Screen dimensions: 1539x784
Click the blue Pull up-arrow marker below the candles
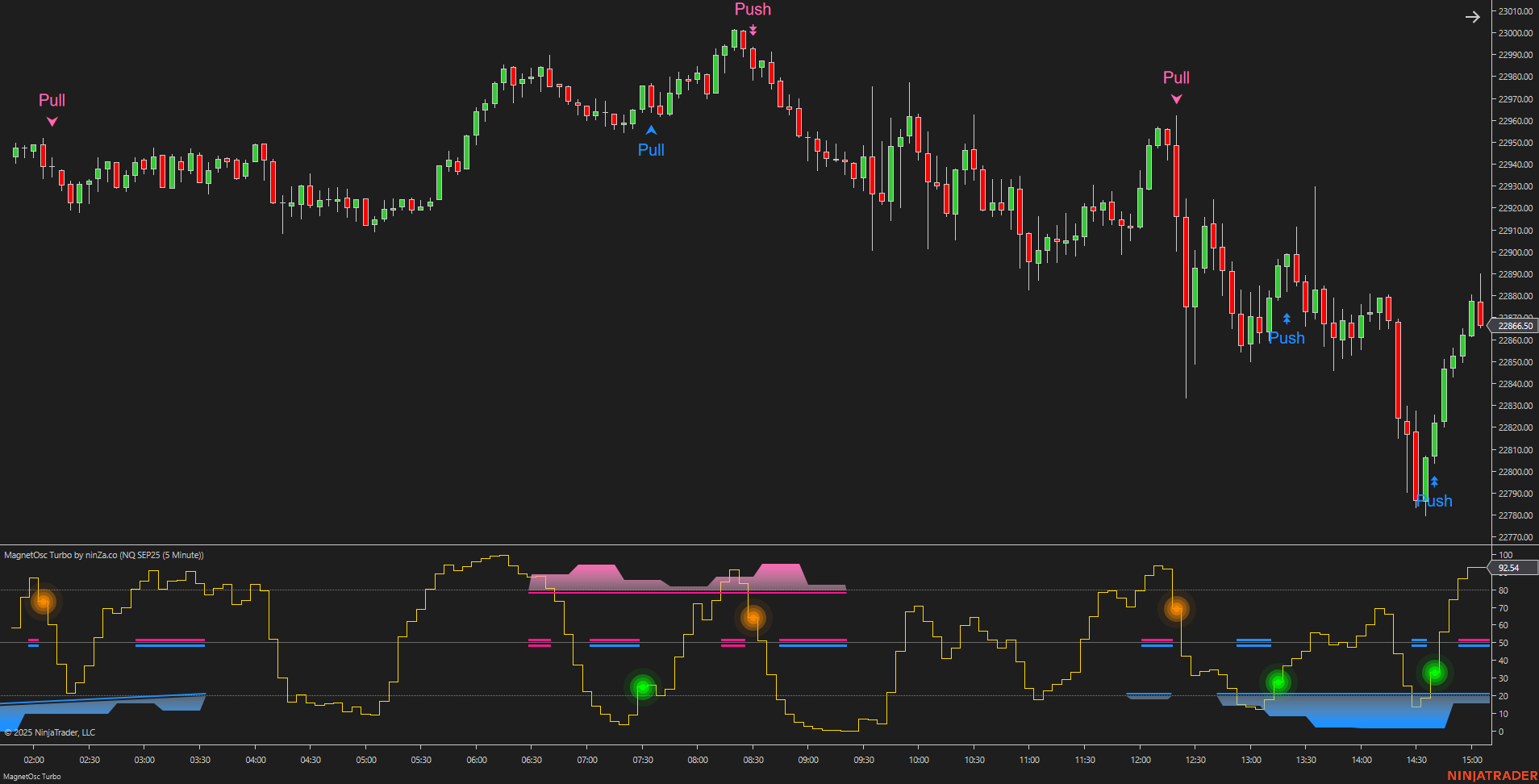click(x=651, y=131)
